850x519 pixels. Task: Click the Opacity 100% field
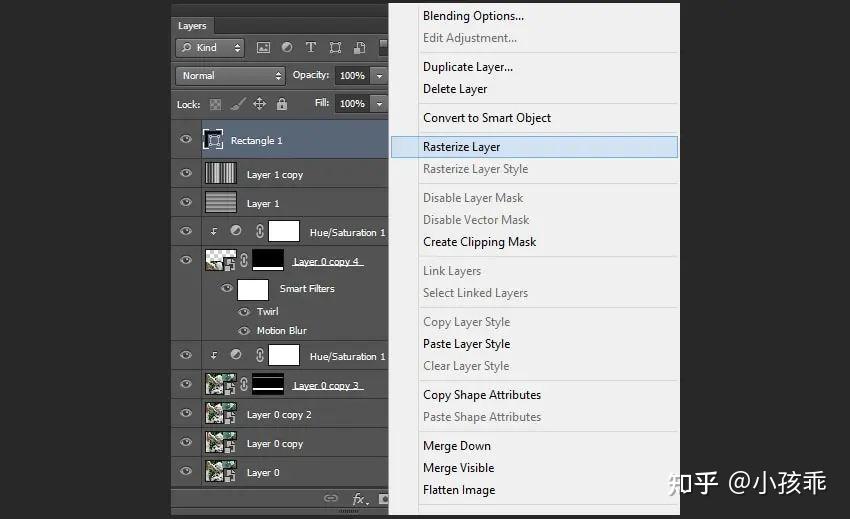(x=353, y=76)
